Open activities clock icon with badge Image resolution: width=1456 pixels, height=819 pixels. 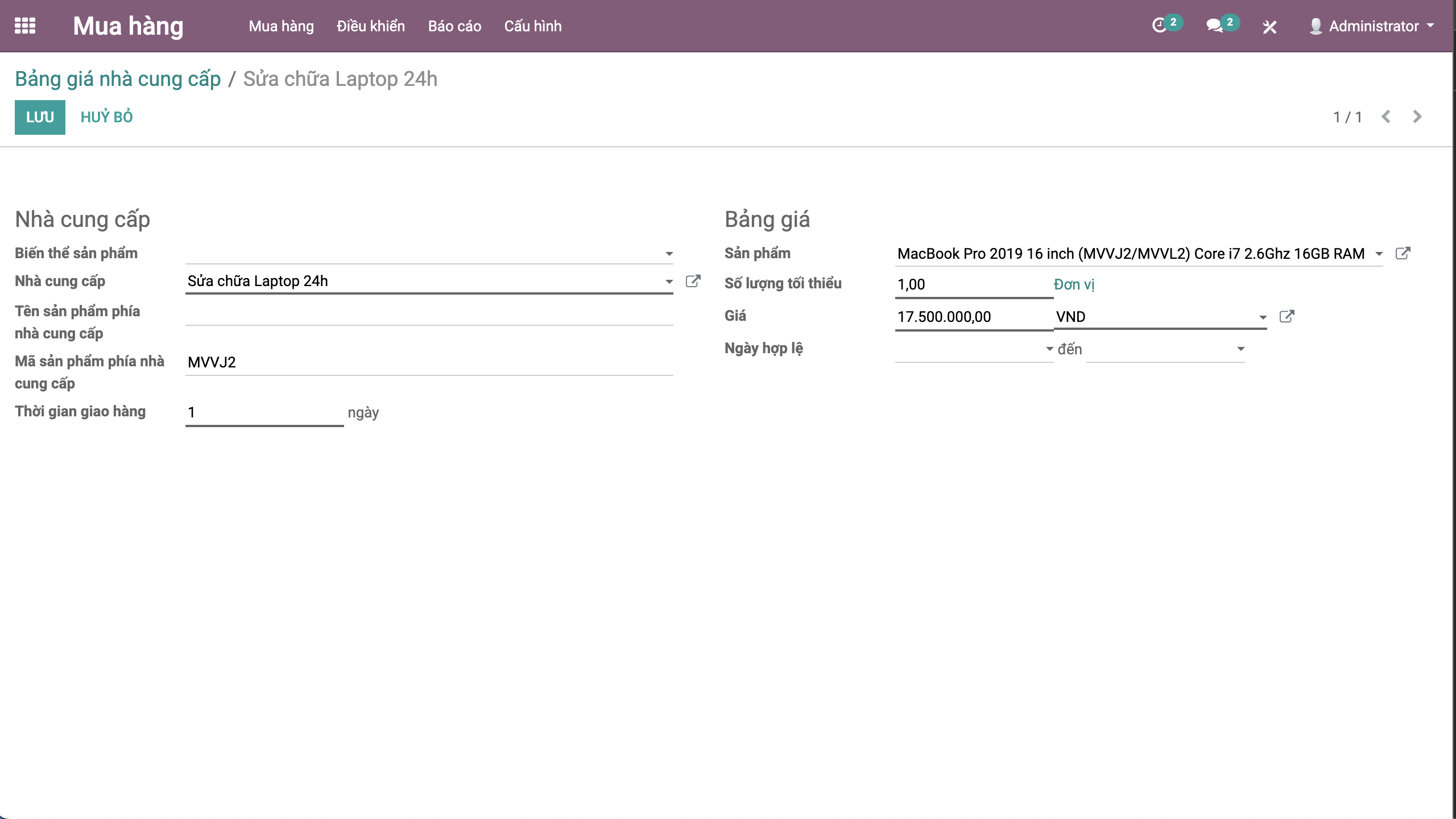1160,26
